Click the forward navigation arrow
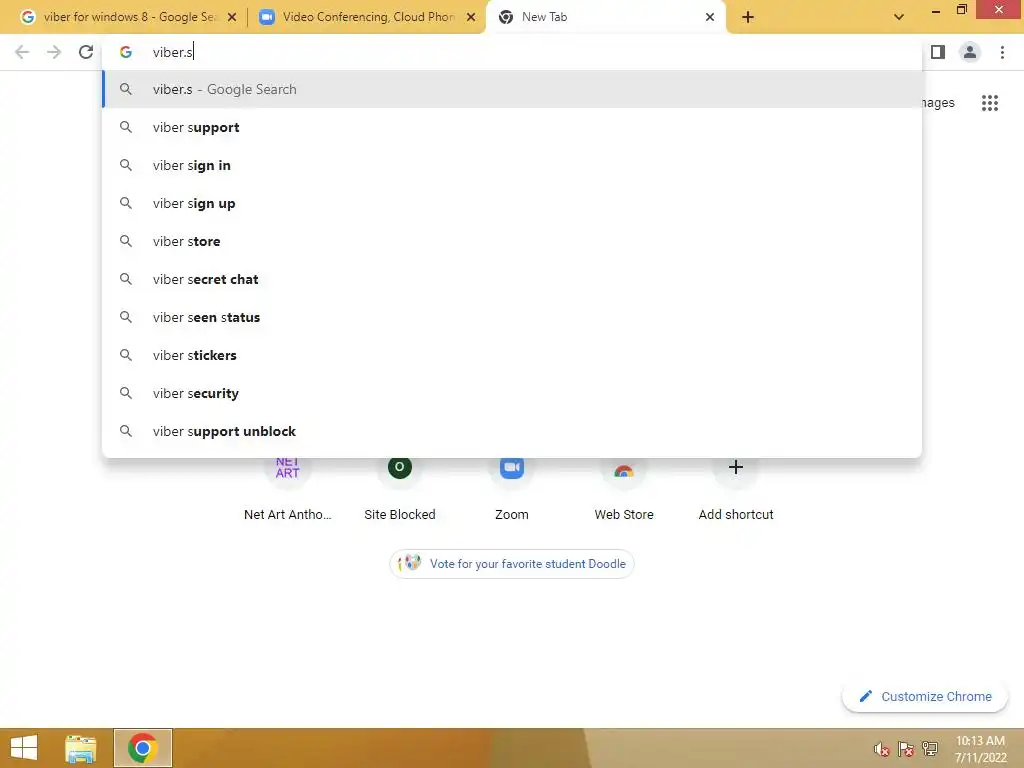This screenshot has height=768, width=1024. (x=54, y=52)
